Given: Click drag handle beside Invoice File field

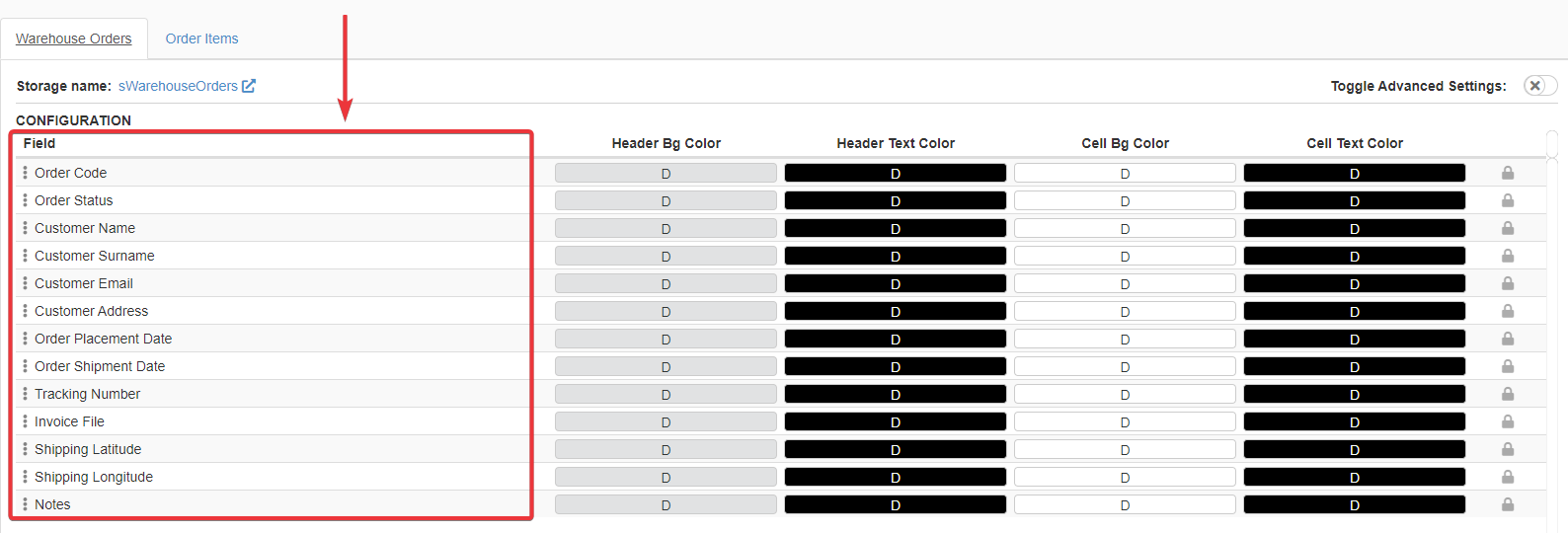Looking at the screenshot, I should click(x=25, y=421).
